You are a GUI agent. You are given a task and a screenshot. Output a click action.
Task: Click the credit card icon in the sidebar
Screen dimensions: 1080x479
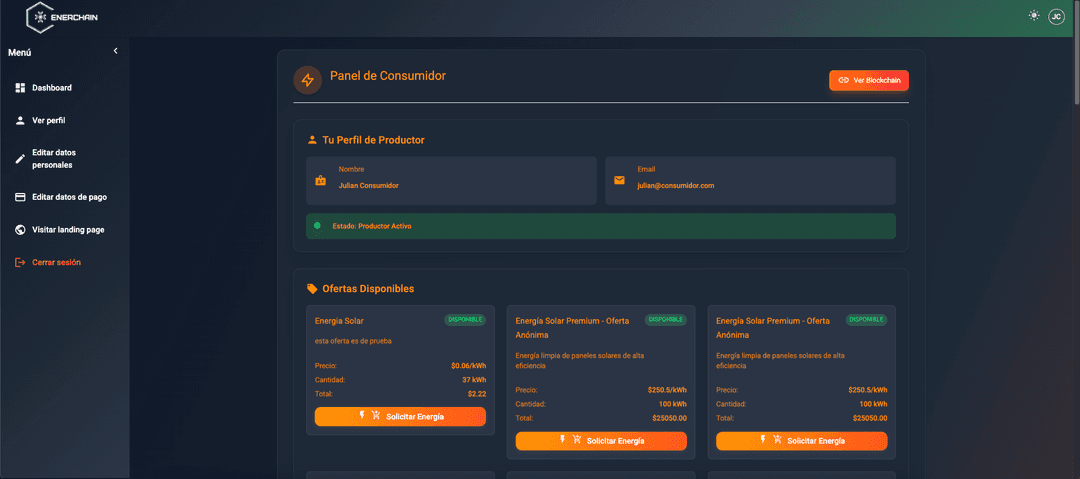point(20,197)
